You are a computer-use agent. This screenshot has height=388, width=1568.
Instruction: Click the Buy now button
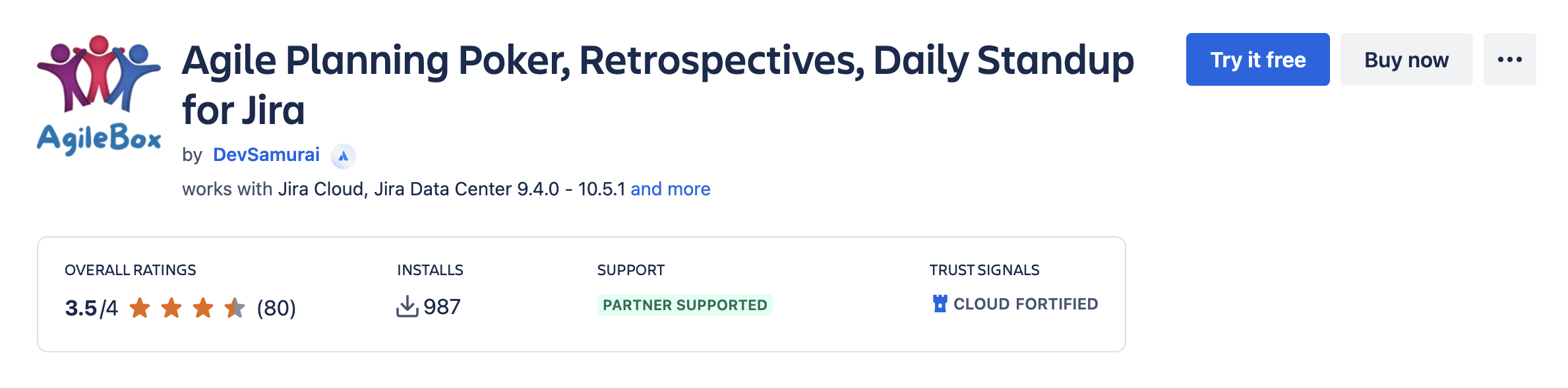(1406, 59)
